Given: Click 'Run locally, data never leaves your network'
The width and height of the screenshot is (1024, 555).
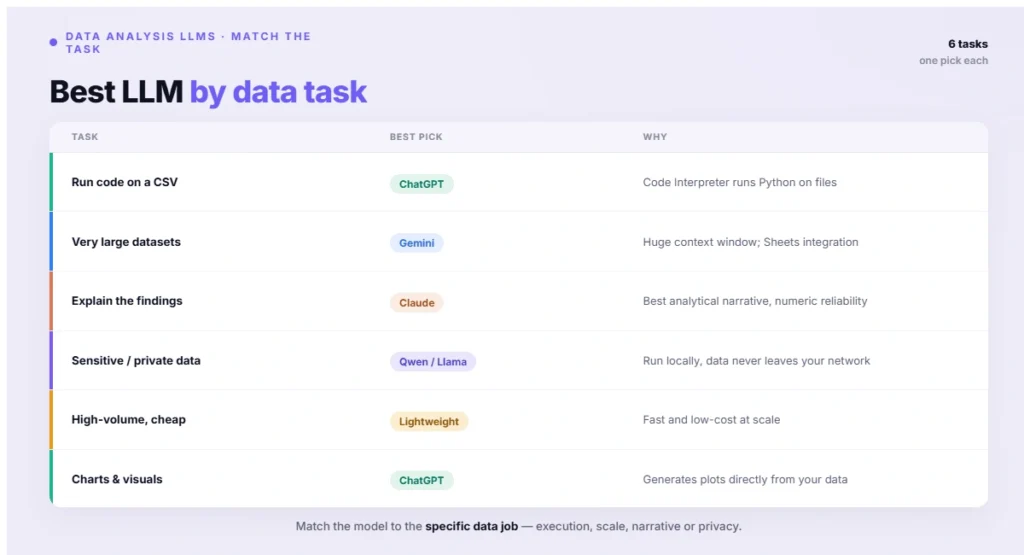Looking at the screenshot, I should (756, 360).
